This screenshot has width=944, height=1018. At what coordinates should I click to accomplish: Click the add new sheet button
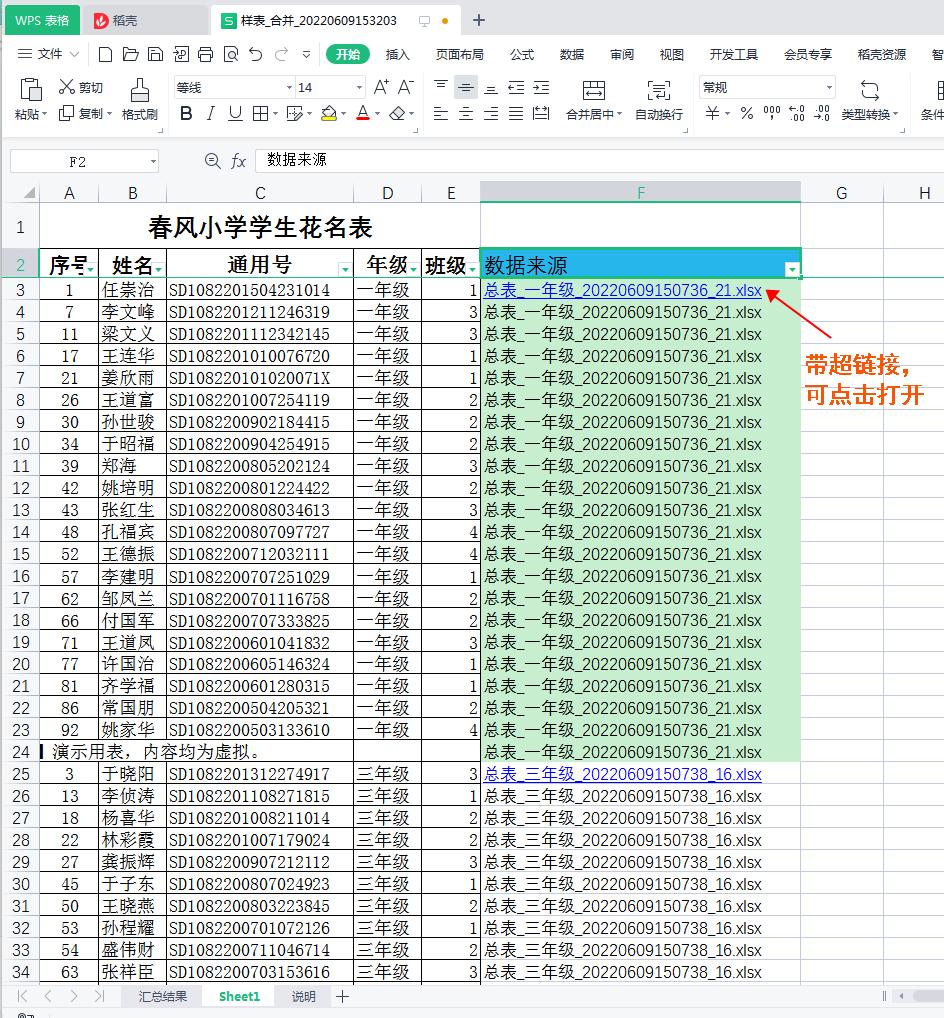[x=345, y=996]
